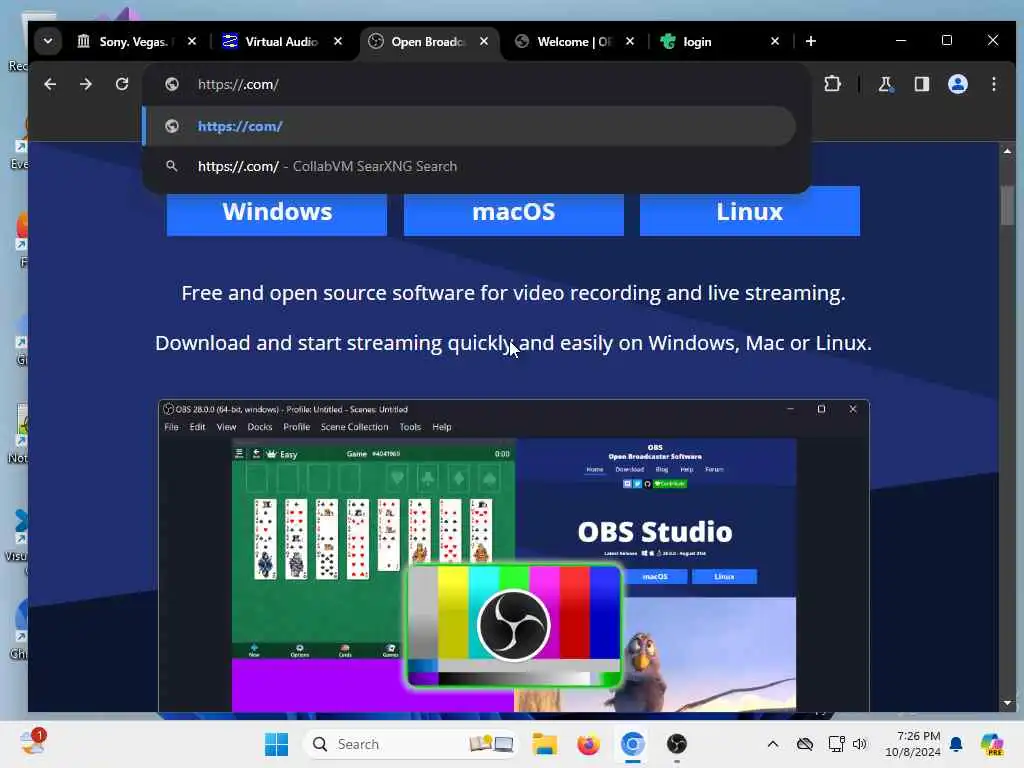Click the page vertical scrollbar thumb
The width and height of the screenshot is (1024, 768).
click(1007, 205)
